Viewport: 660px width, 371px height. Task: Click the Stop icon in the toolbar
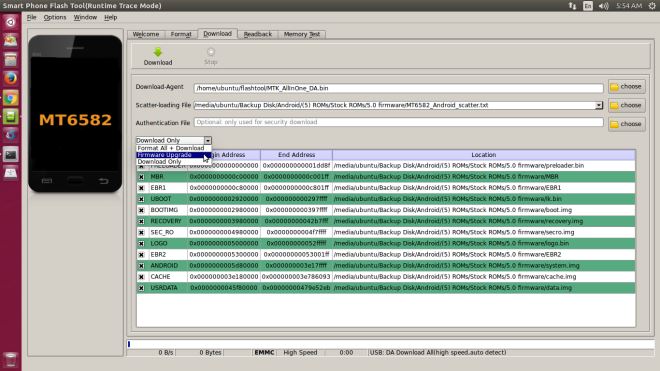(x=210, y=52)
